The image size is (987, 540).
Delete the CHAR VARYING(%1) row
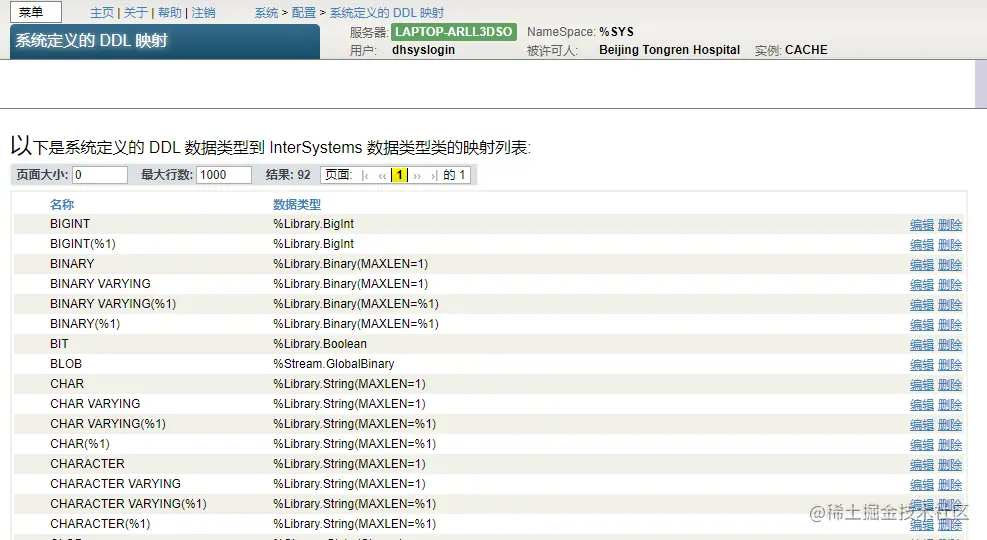tap(950, 425)
